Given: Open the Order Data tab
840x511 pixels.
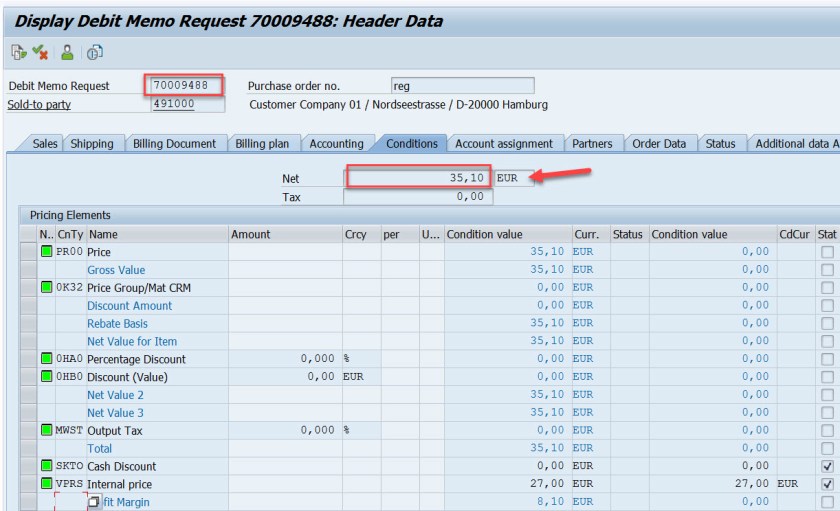Looking at the screenshot, I should tap(659, 144).
